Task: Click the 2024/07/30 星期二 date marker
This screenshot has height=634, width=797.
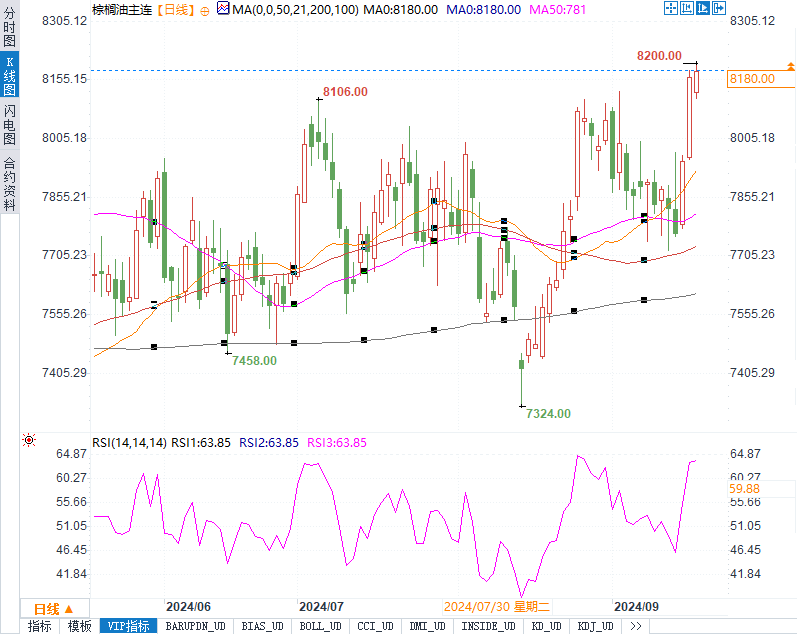Action: pyautogui.click(x=497, y=607)
